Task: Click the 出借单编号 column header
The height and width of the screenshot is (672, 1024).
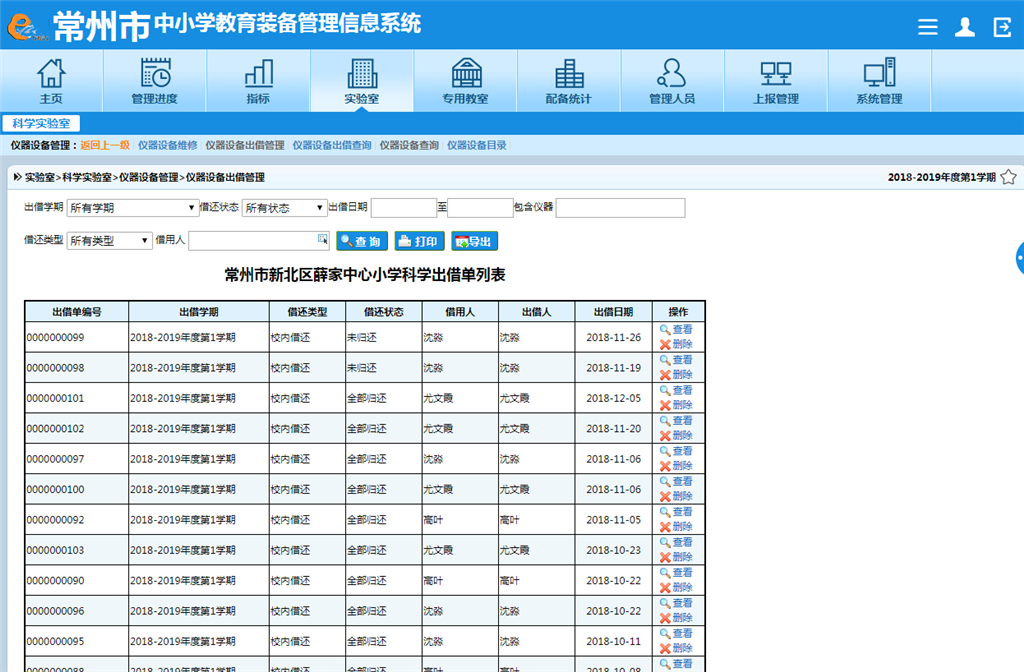Action: 77,312
